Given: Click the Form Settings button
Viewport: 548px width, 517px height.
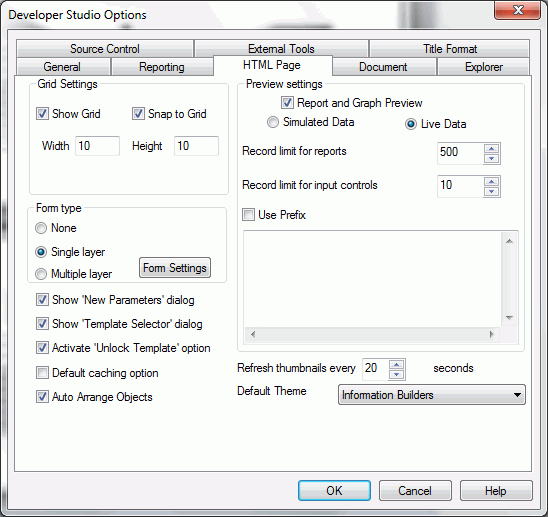Looking at the screenshot, I should pyautogui.click(x=175, y=268).
